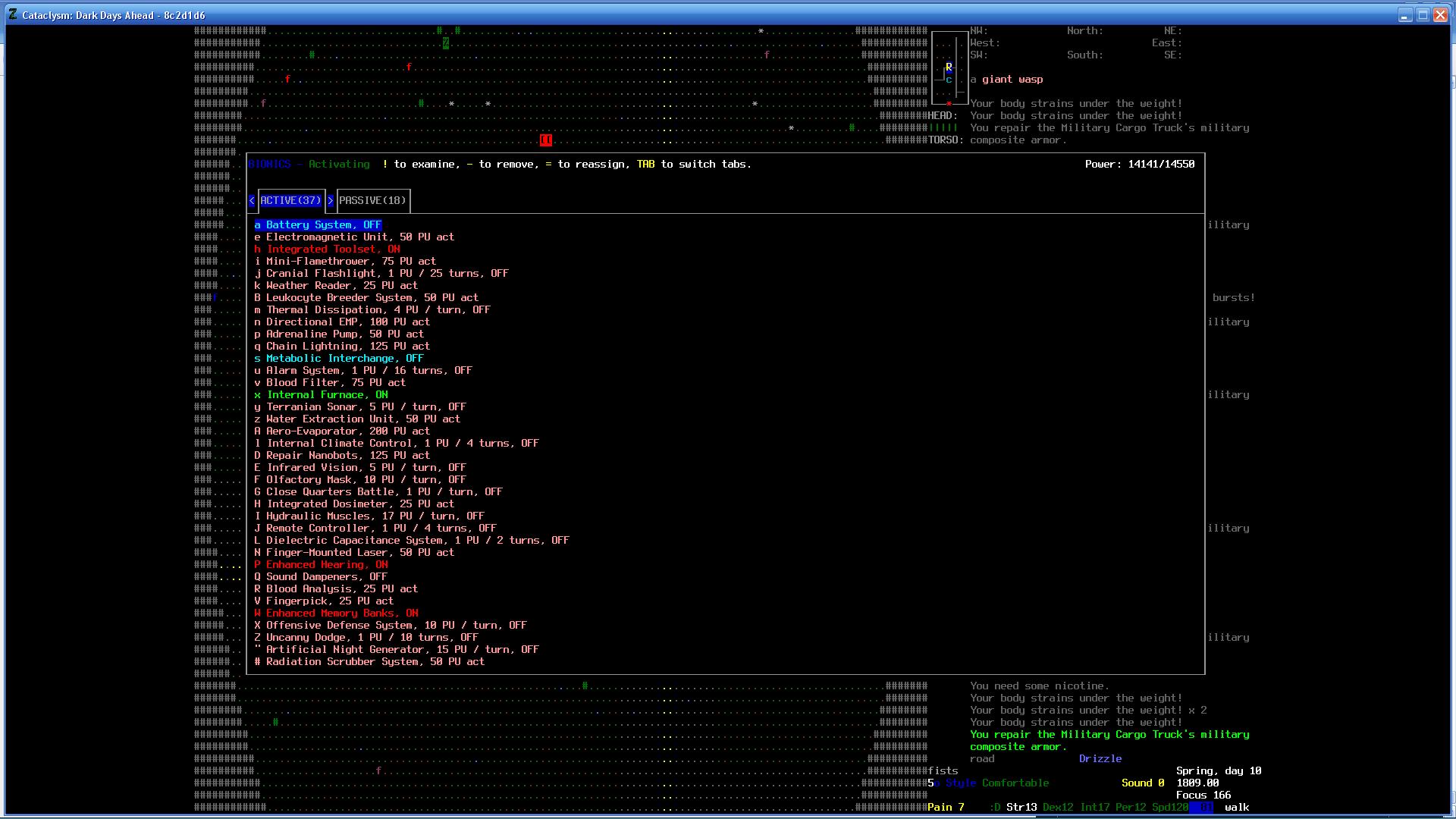
Task: Switch to the PASSIVE(18) tab
Action: [x=372, y=201]
